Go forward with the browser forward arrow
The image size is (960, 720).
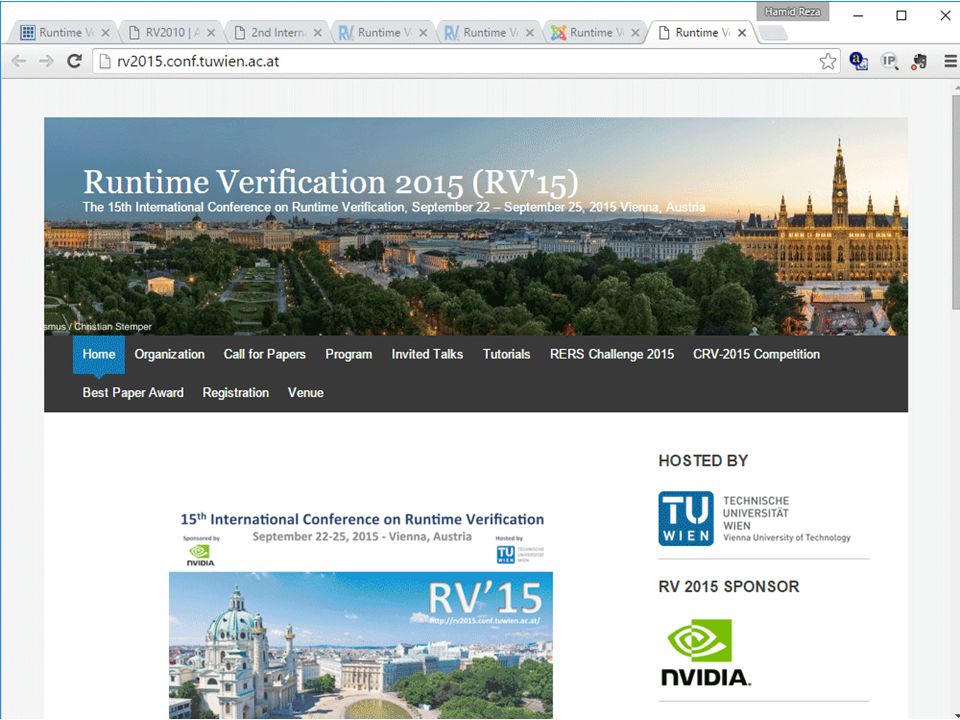pos(47,61)
